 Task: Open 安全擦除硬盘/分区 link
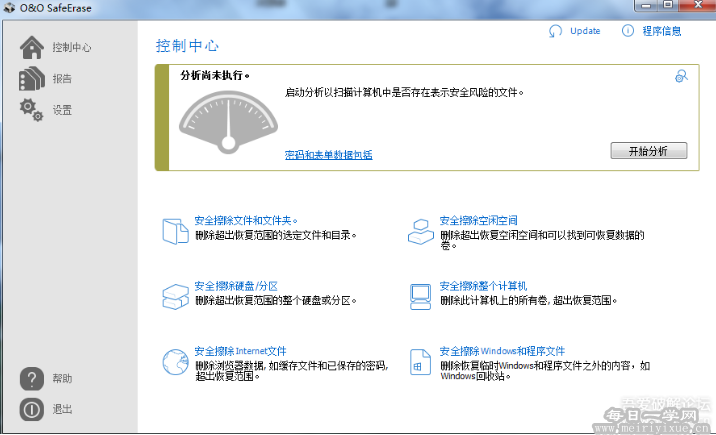(236, 286)
